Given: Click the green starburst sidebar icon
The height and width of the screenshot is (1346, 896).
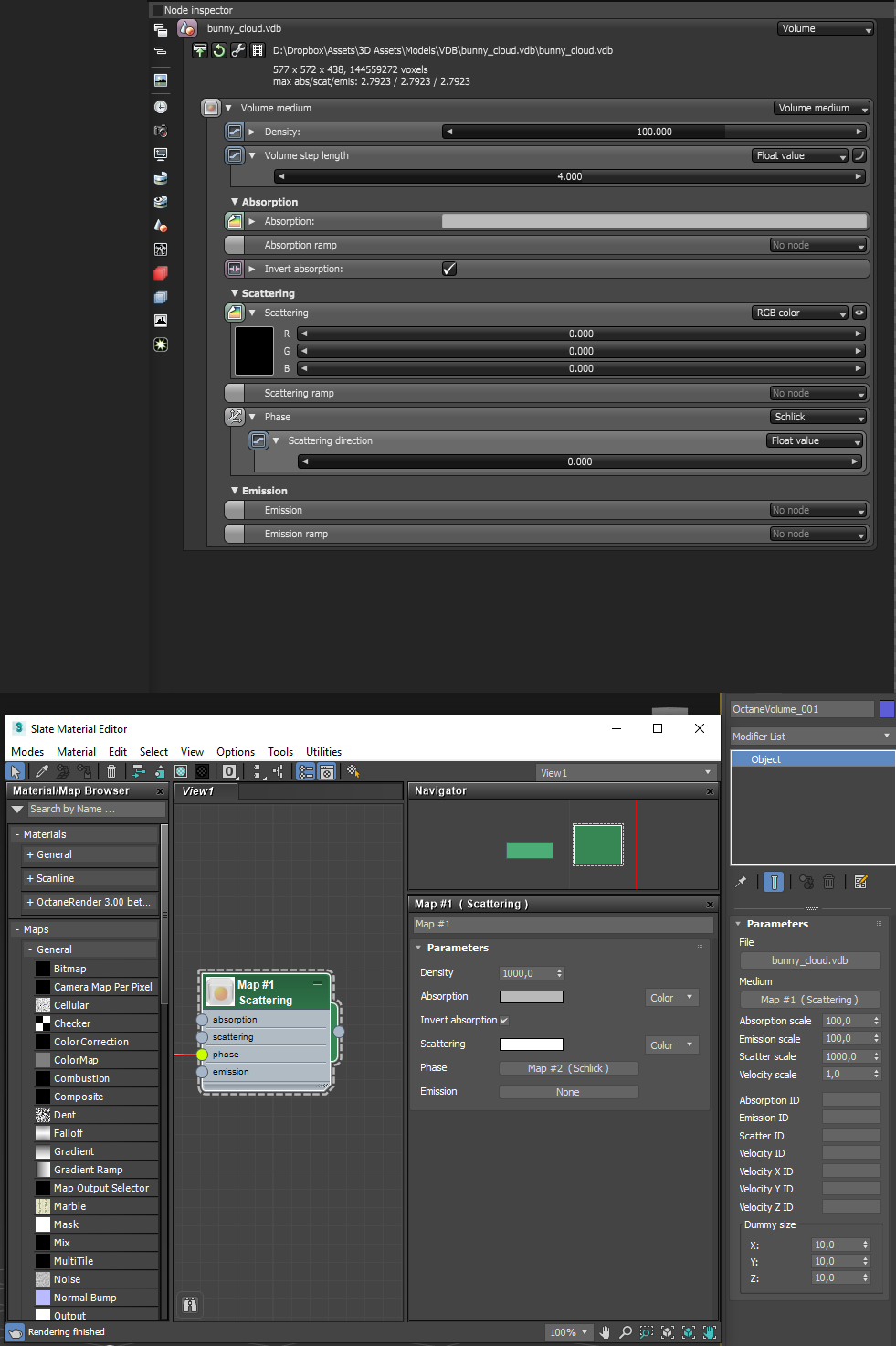Looking at the screenshot, I should pyautogui.click(x=161, y=344).
